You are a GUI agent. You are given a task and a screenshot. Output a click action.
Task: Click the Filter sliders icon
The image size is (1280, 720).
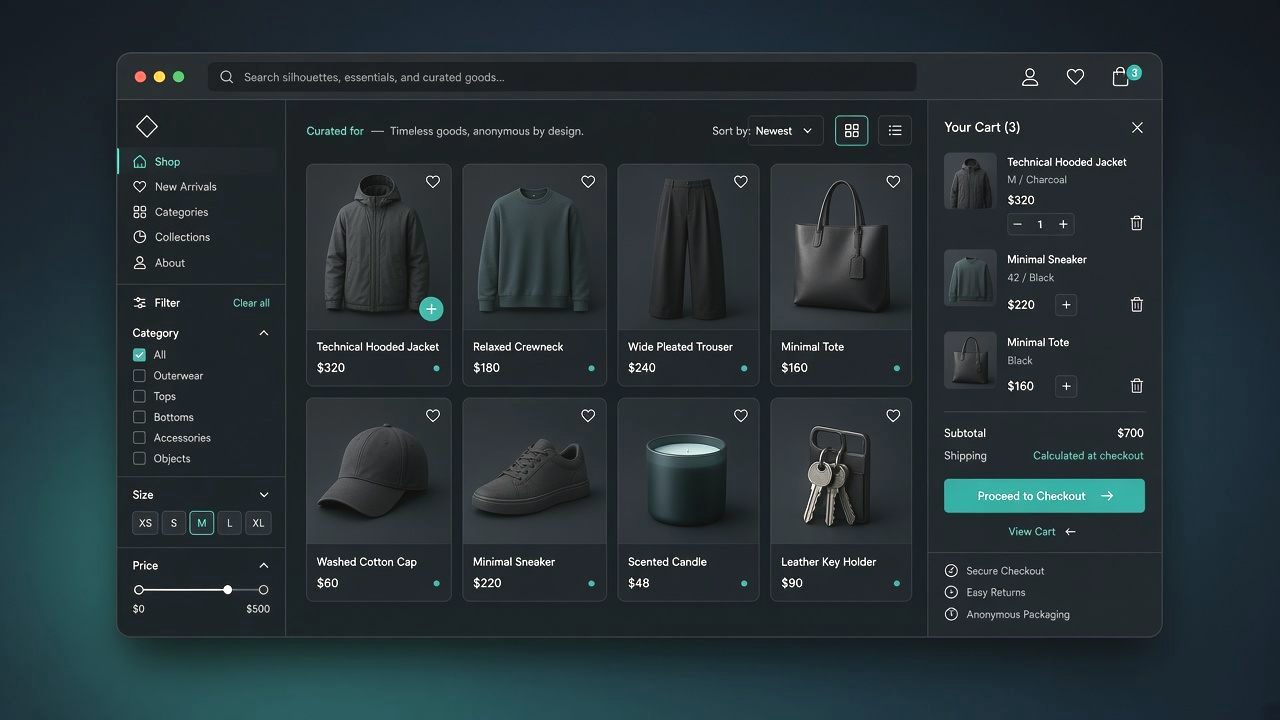click(139, 303)
